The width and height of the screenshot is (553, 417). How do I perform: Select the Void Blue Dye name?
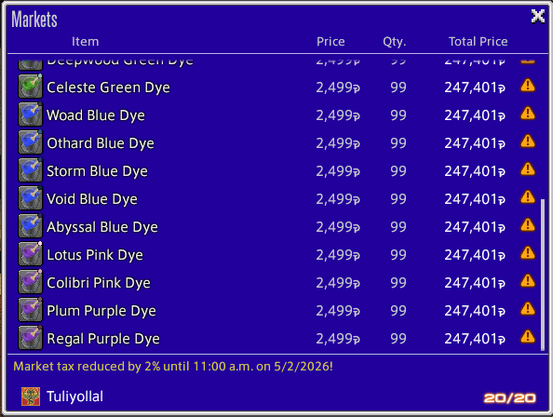pyautogui.click(x=92, y=199)
